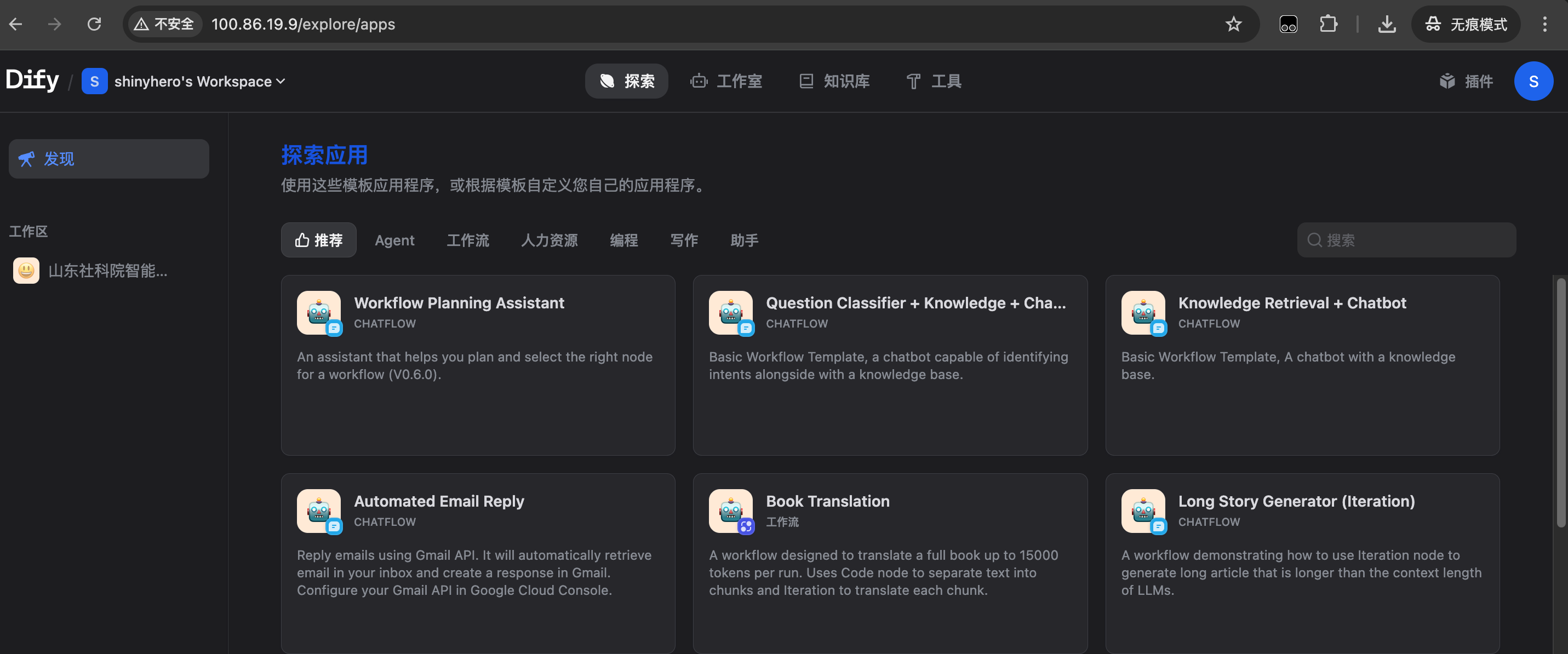Filter apps by Agent category

[x=394, y=240]
